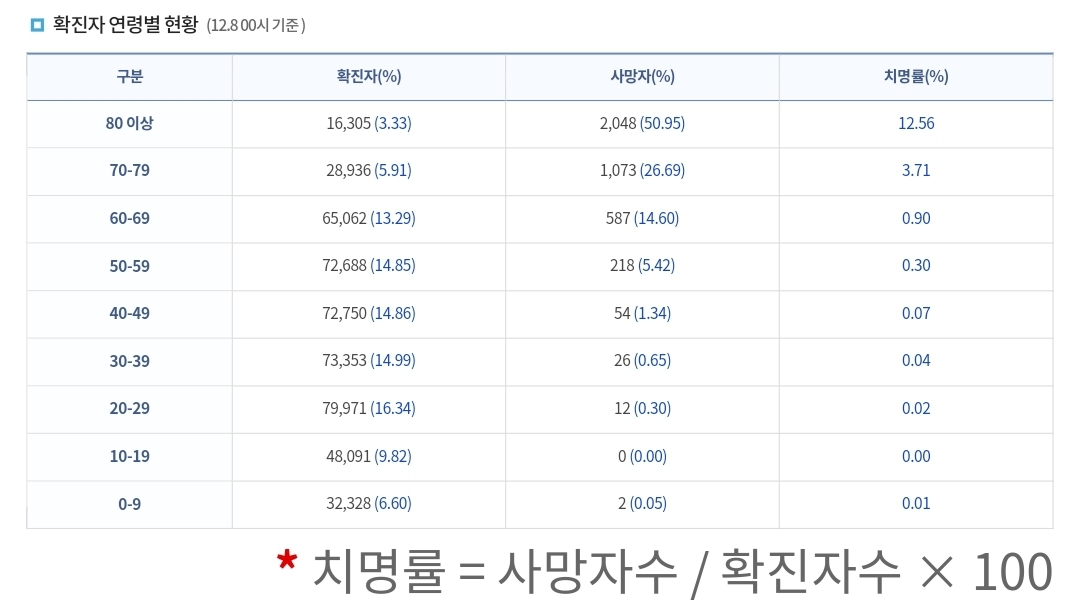Select the 10-19 row label
This screenshot has height=603, width=1080.
(129, 456)
